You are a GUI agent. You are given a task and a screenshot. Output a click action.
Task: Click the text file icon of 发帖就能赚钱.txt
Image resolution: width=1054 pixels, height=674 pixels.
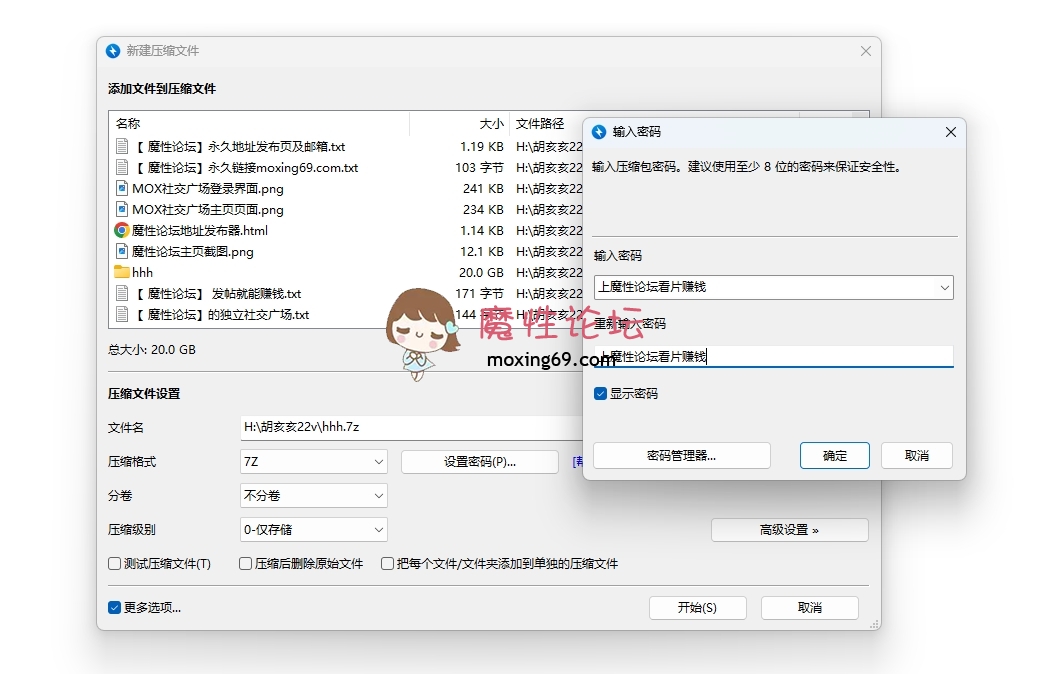(120, 293)
